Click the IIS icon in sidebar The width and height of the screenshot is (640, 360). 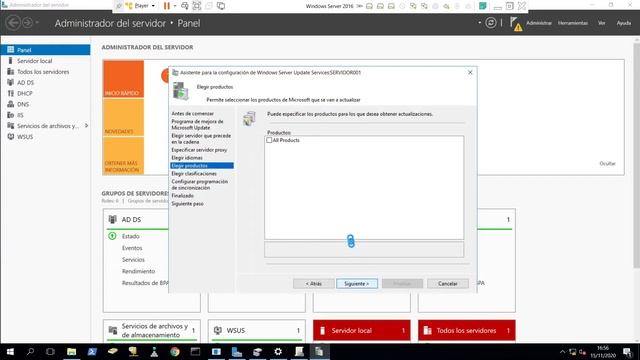point(11,115)
